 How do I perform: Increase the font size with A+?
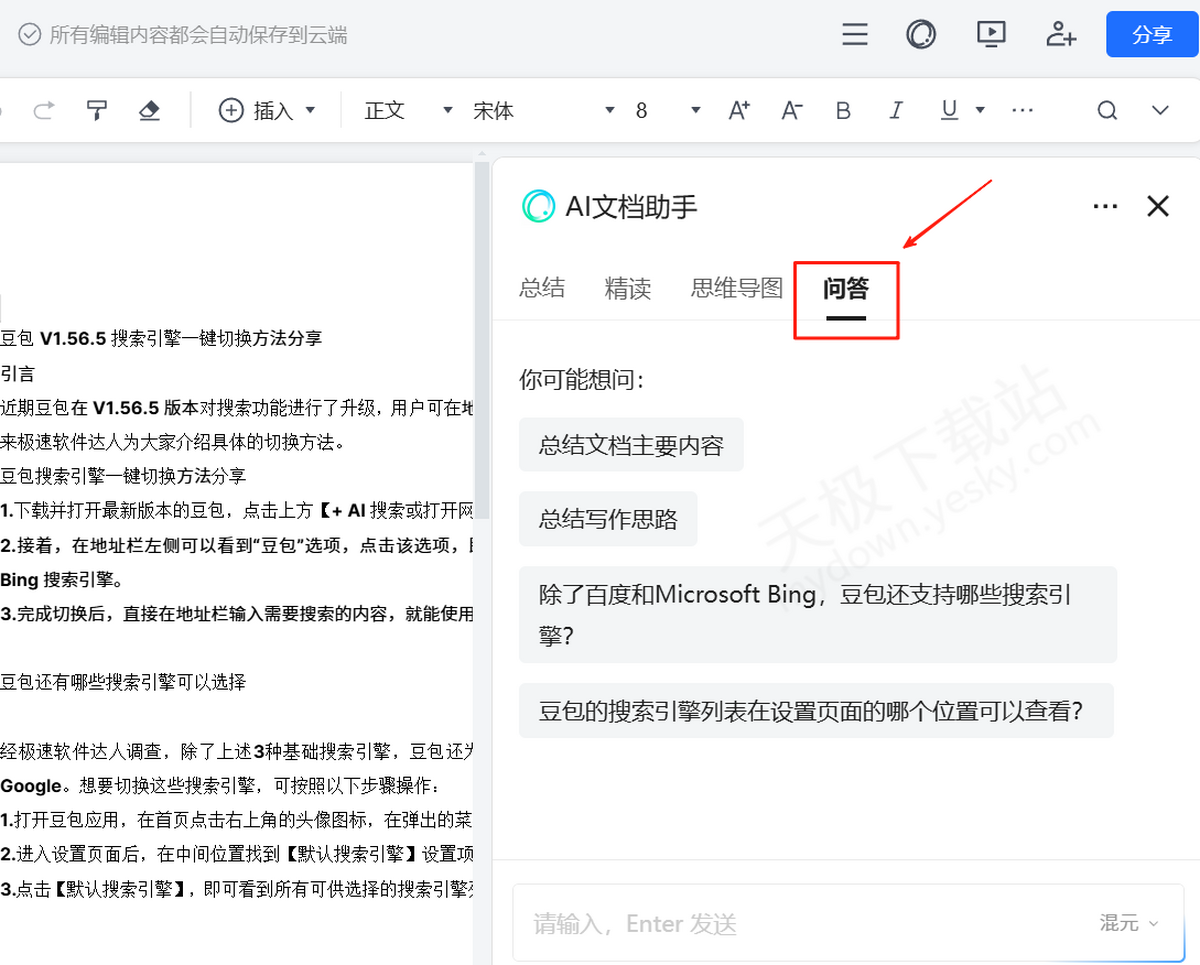point(739,110)
